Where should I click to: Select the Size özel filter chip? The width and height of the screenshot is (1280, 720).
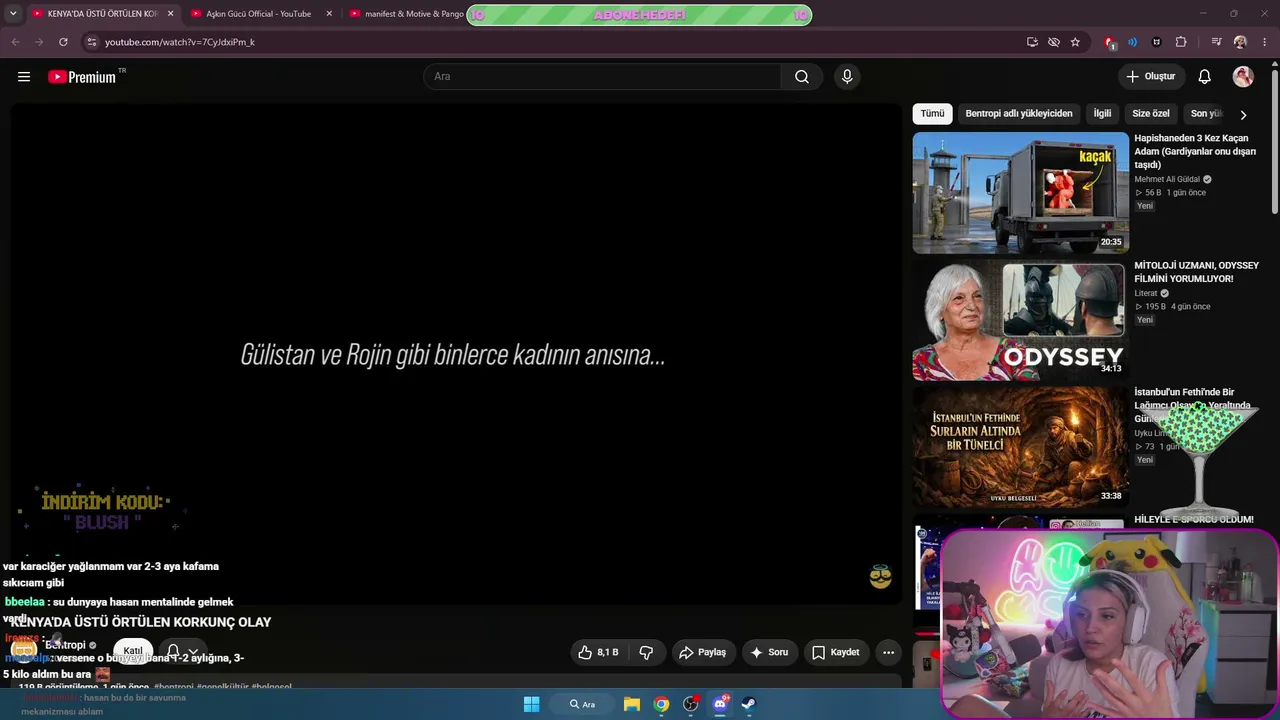pyautogui.click(x=1151, y=114)
